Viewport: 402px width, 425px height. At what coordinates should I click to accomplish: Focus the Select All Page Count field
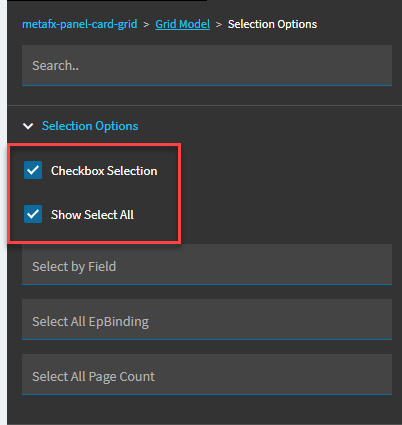pyautogui.click(x=207, y=375)
